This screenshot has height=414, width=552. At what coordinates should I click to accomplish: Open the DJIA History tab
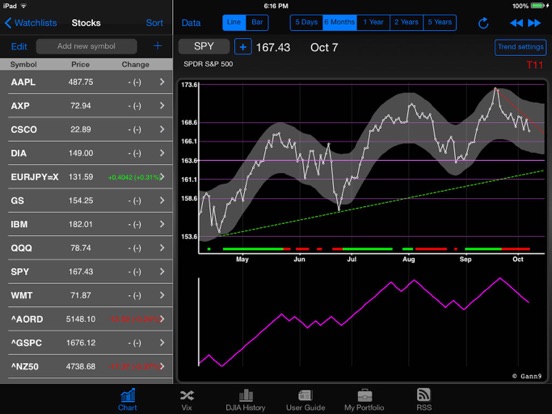pyautogui.click(x=245, y=400)
